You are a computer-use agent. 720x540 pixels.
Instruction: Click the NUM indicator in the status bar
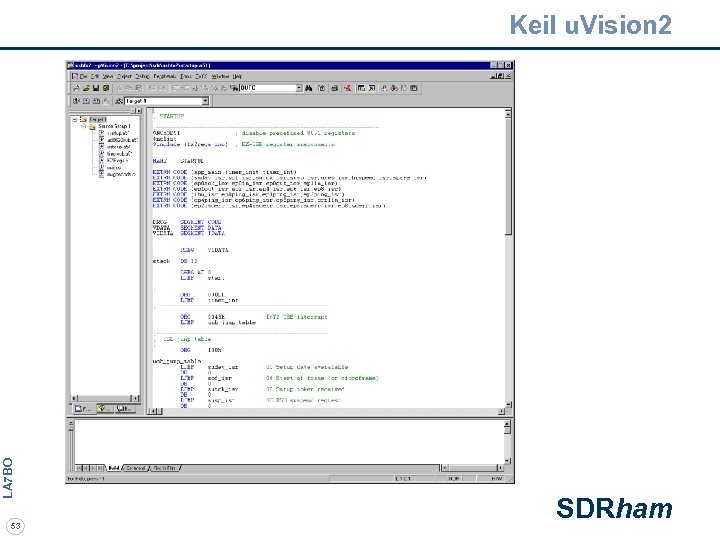pos(454,478)
